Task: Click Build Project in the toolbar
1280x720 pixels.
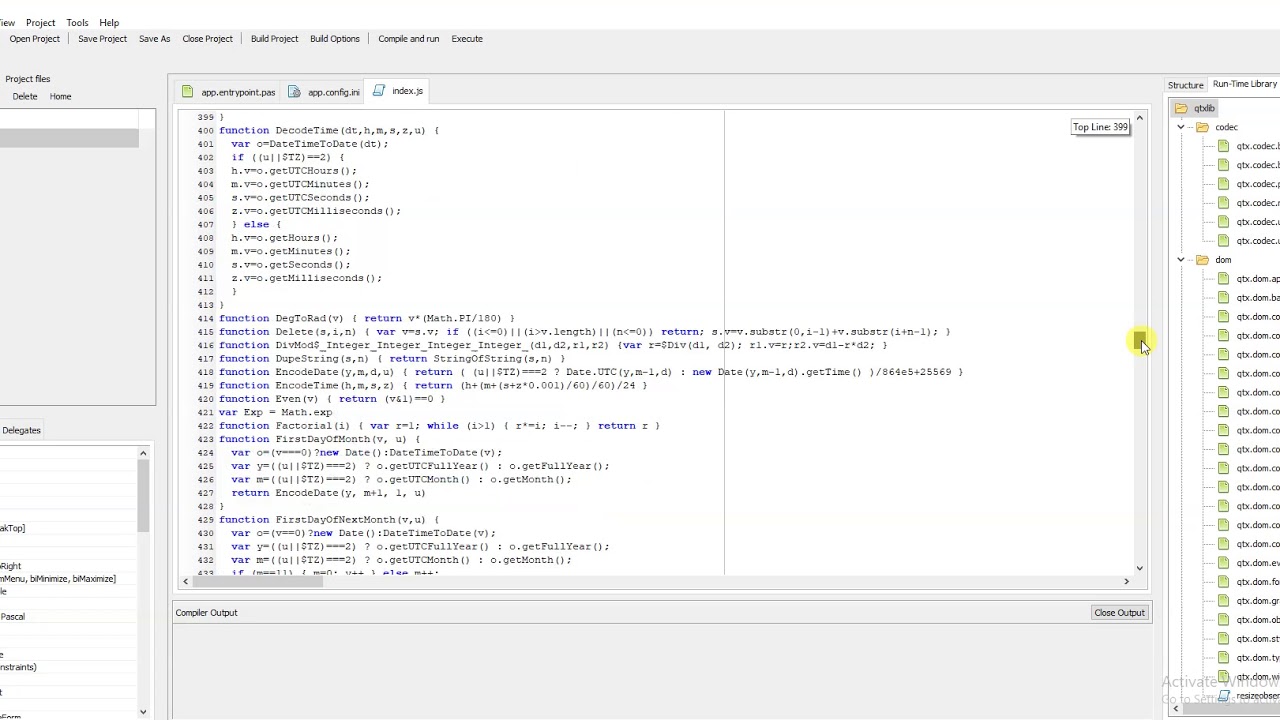Action: coord(274,39)
